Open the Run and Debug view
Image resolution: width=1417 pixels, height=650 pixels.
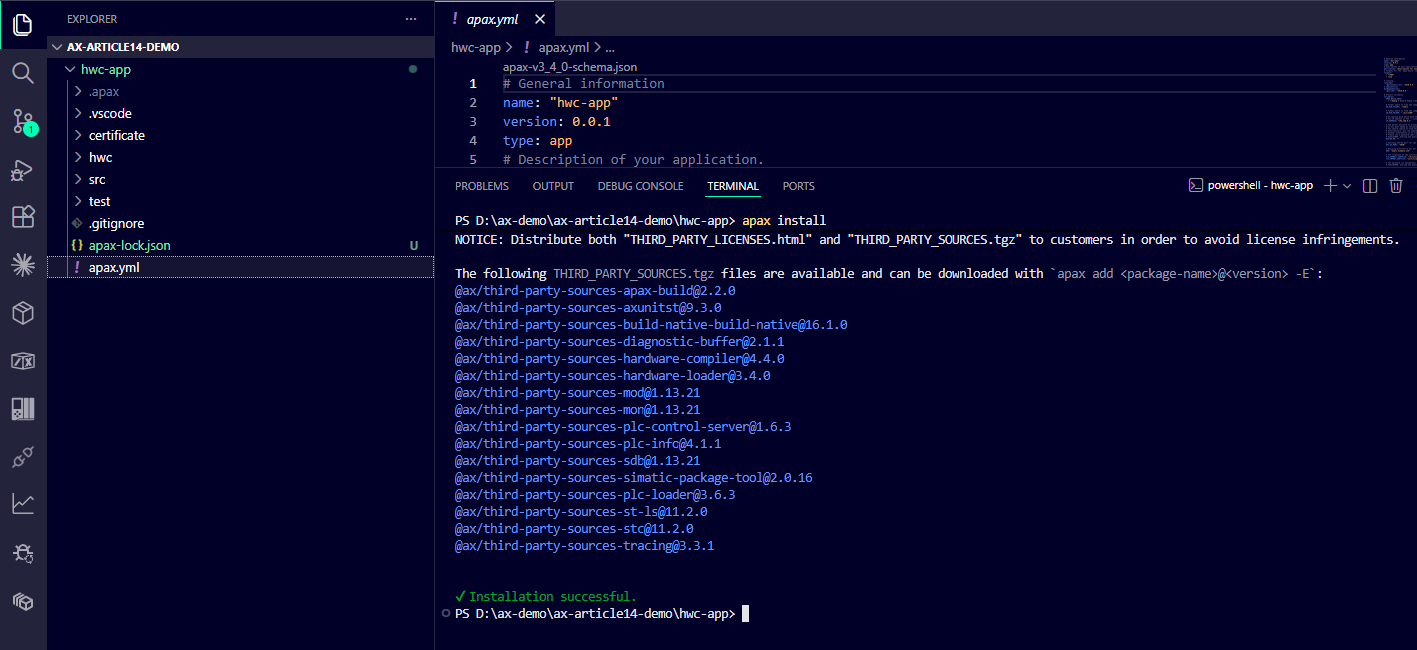(22, 170)
